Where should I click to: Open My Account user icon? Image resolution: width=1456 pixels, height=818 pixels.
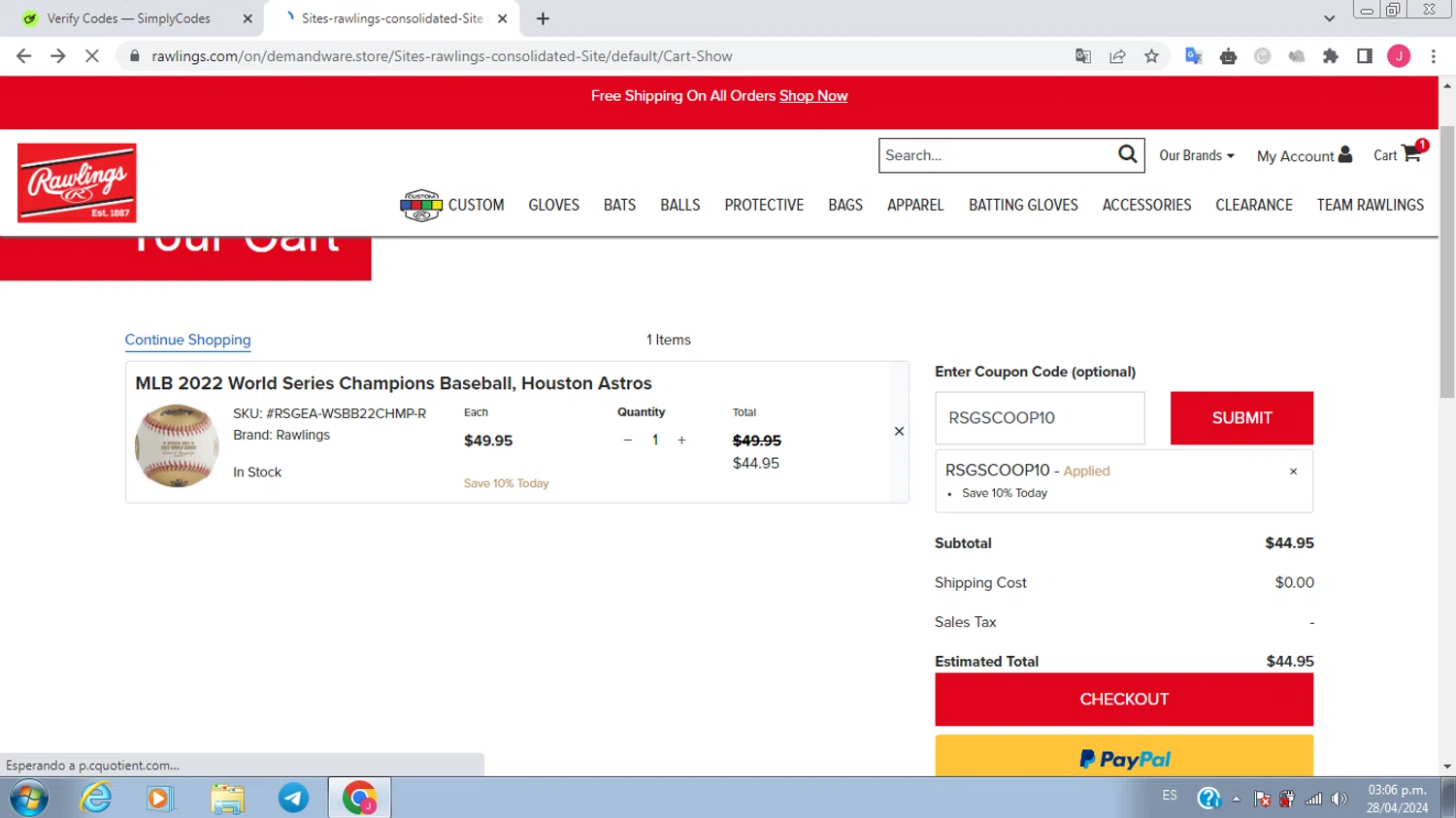coord(1344,154)
